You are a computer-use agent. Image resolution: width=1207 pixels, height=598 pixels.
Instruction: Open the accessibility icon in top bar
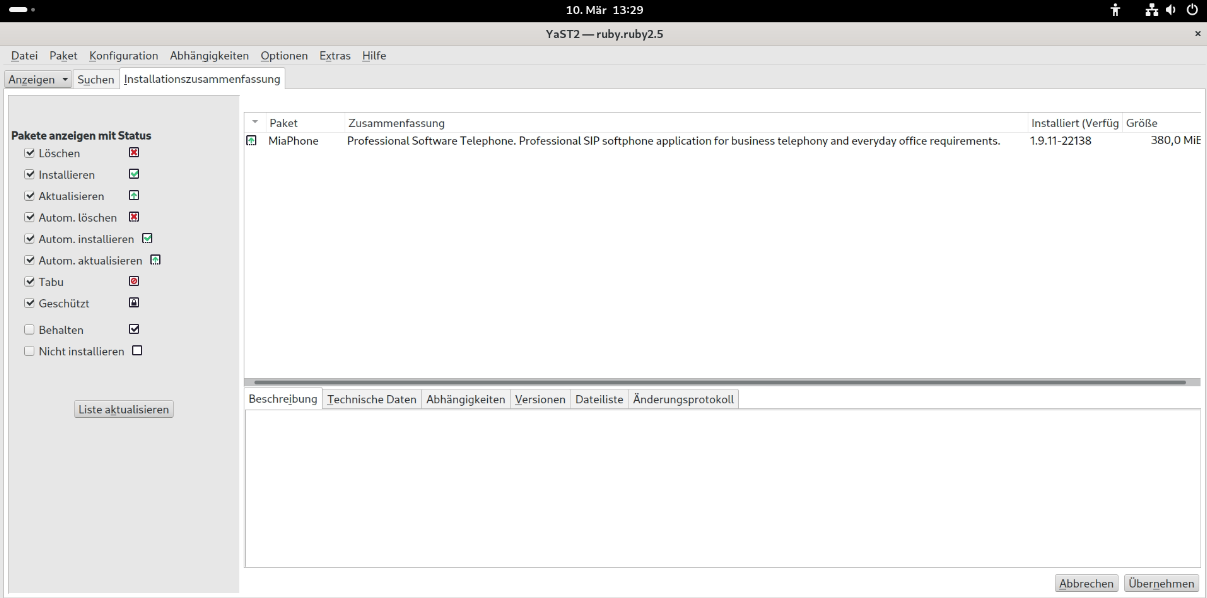[x=1116, y=10]
